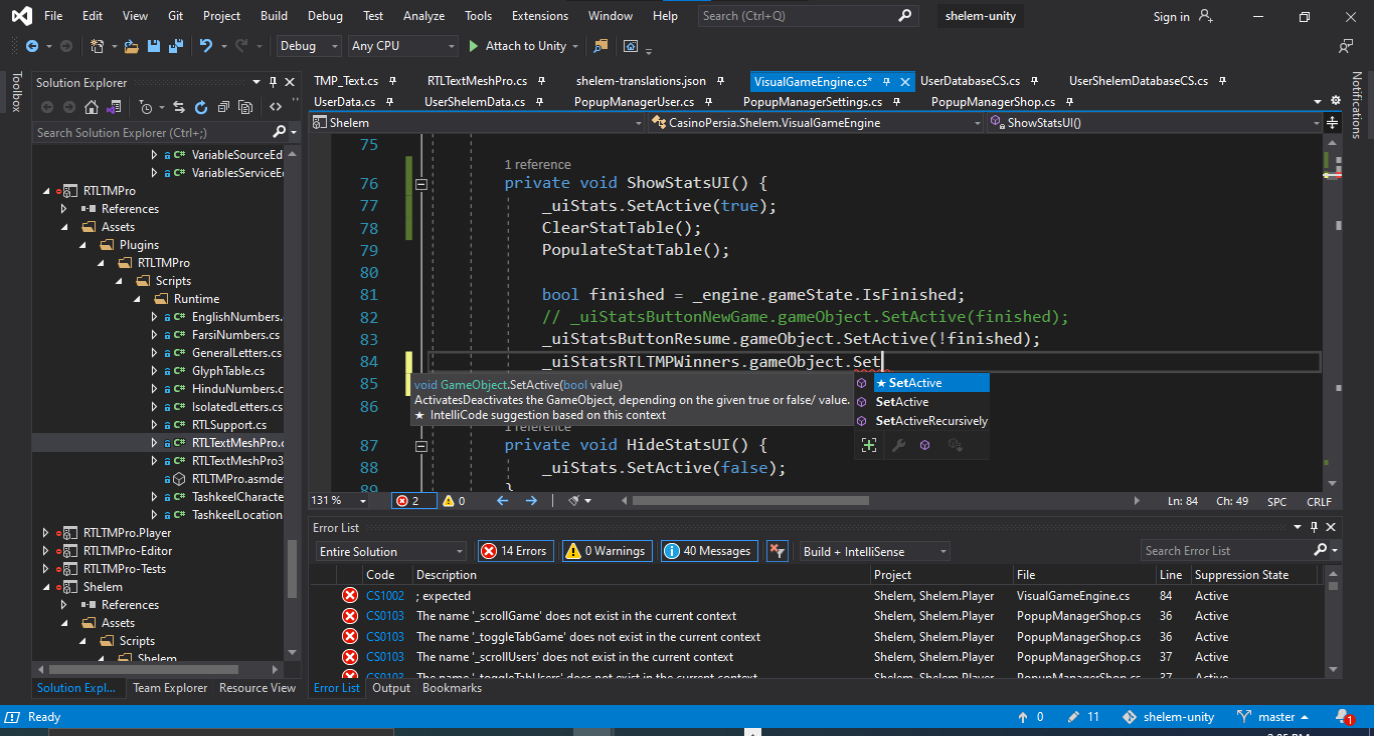This screenshot has width=1374, height=736.
Task: Click Collapse All icon in Solution Explorer
Action: (224, 107)
